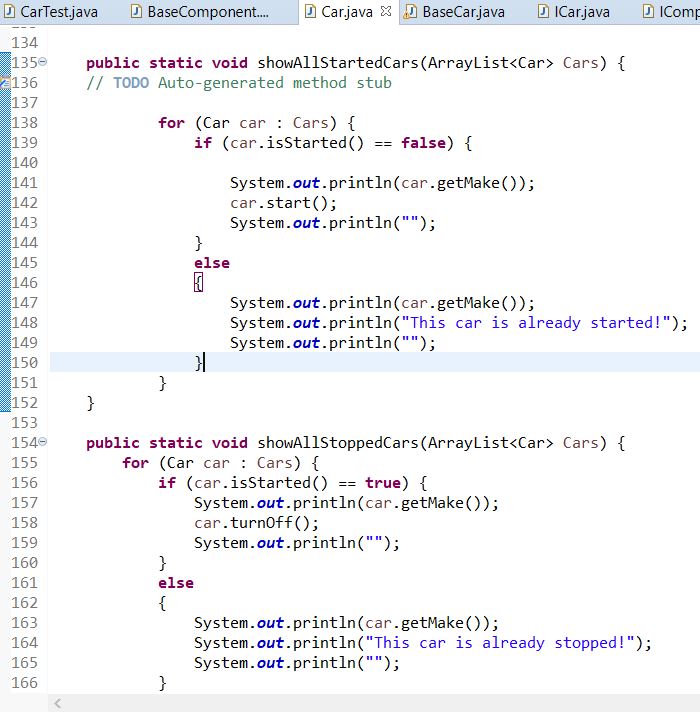
Task: Click the method name showAllStartedCars
Action: coord(338,63)
